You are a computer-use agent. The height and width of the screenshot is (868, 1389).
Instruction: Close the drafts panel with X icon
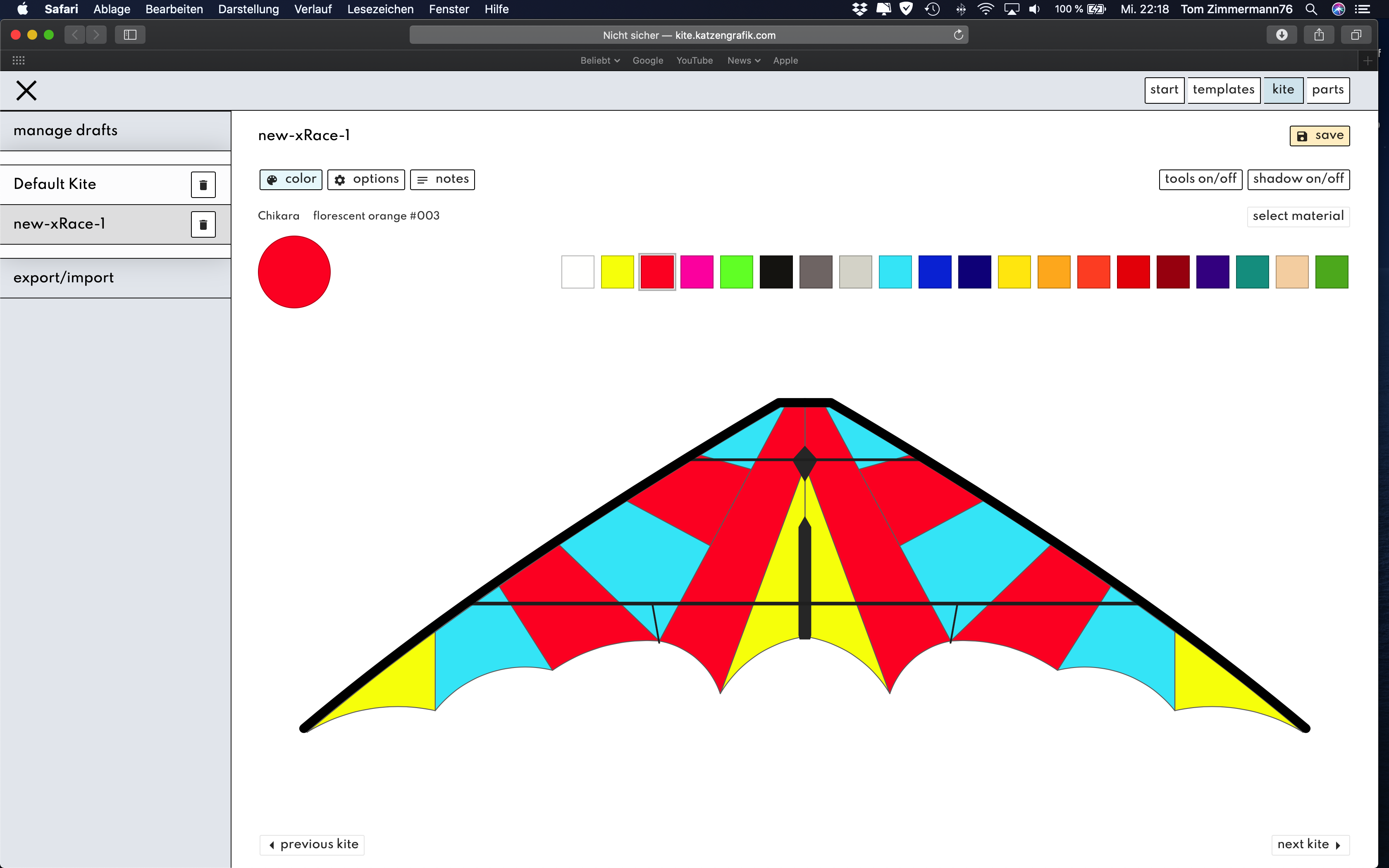click(26, 91)
